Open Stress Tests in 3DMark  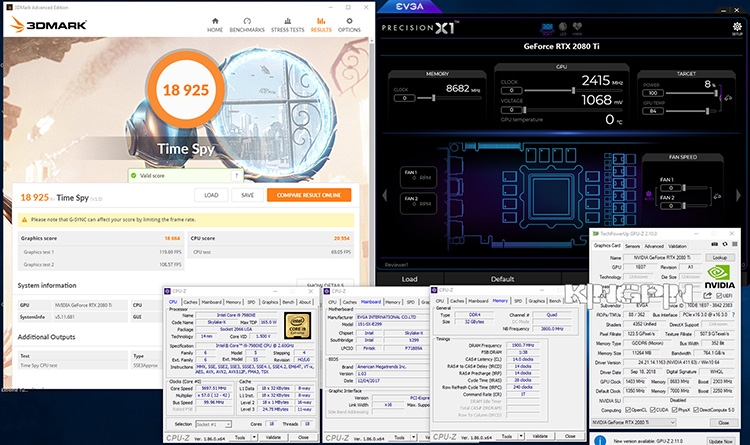(x=287, y=23)
